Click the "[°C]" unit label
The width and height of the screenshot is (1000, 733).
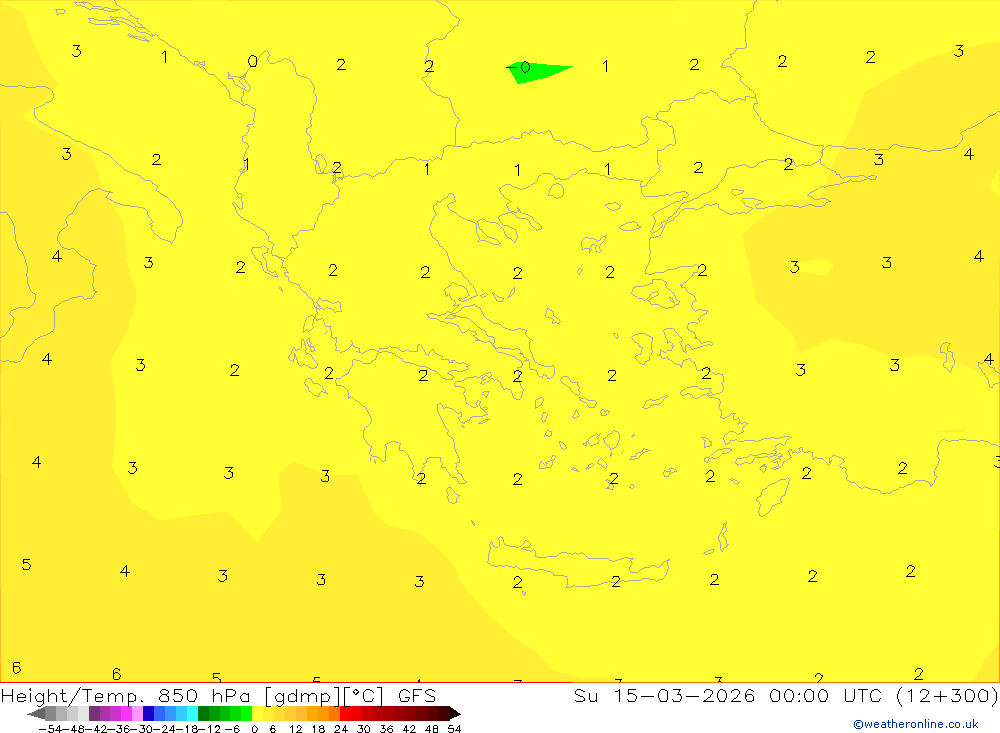pyautogui.click(x=364, y=695)
